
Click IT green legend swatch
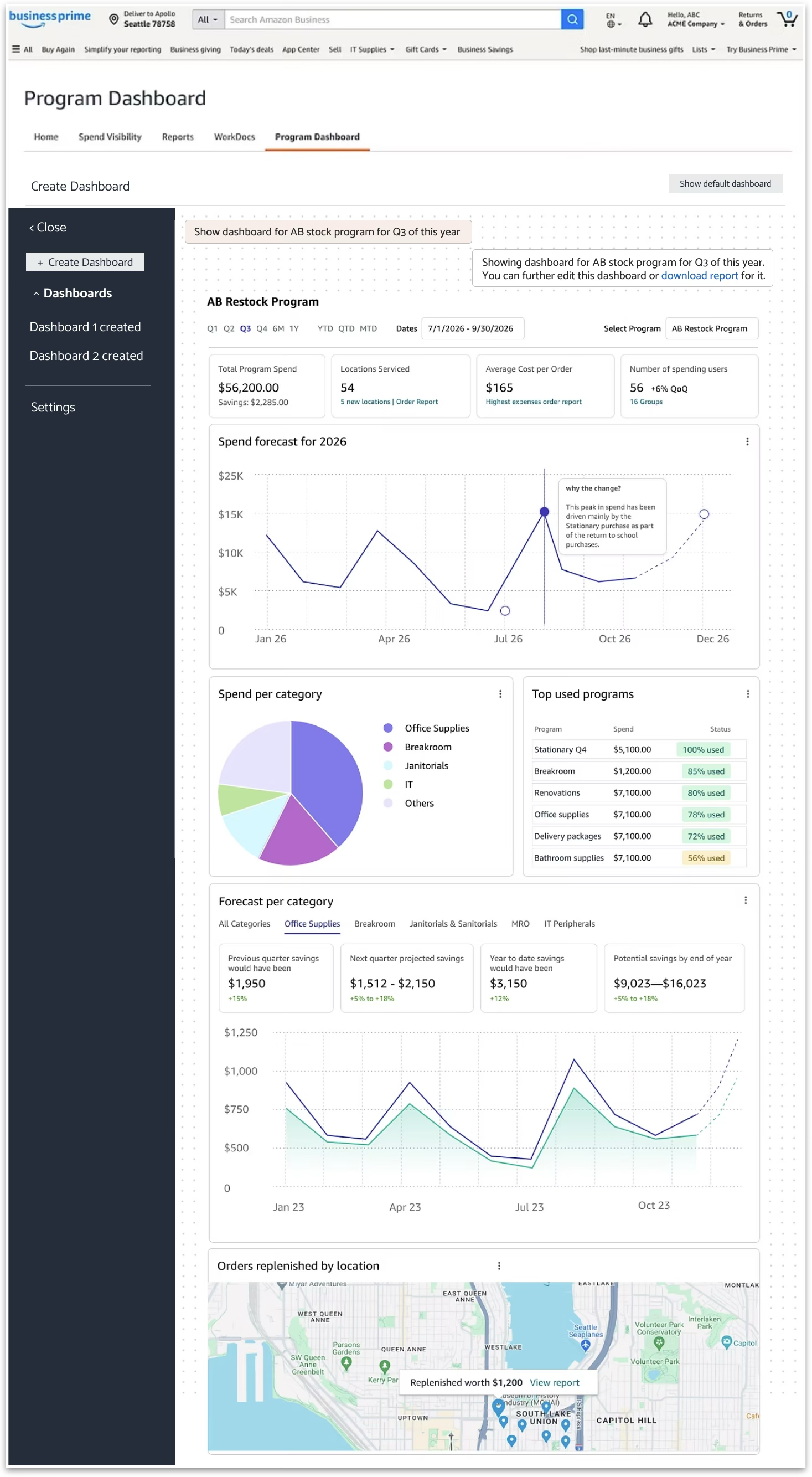388,784
